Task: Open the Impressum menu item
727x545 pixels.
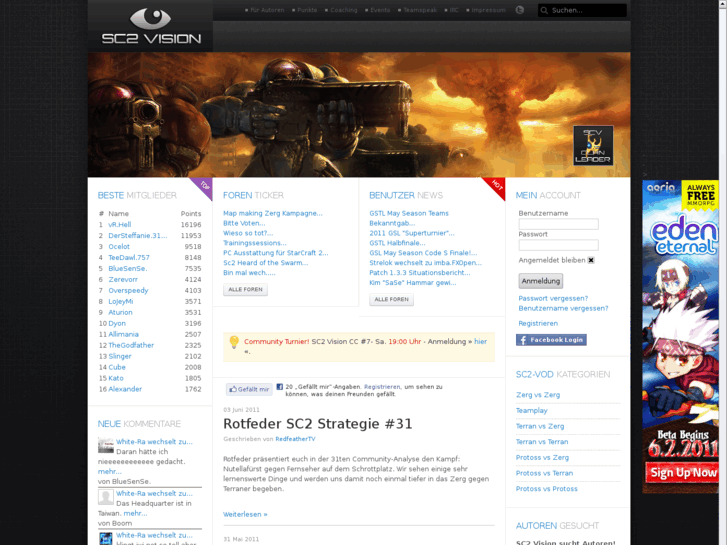Action: coord(486,10)
